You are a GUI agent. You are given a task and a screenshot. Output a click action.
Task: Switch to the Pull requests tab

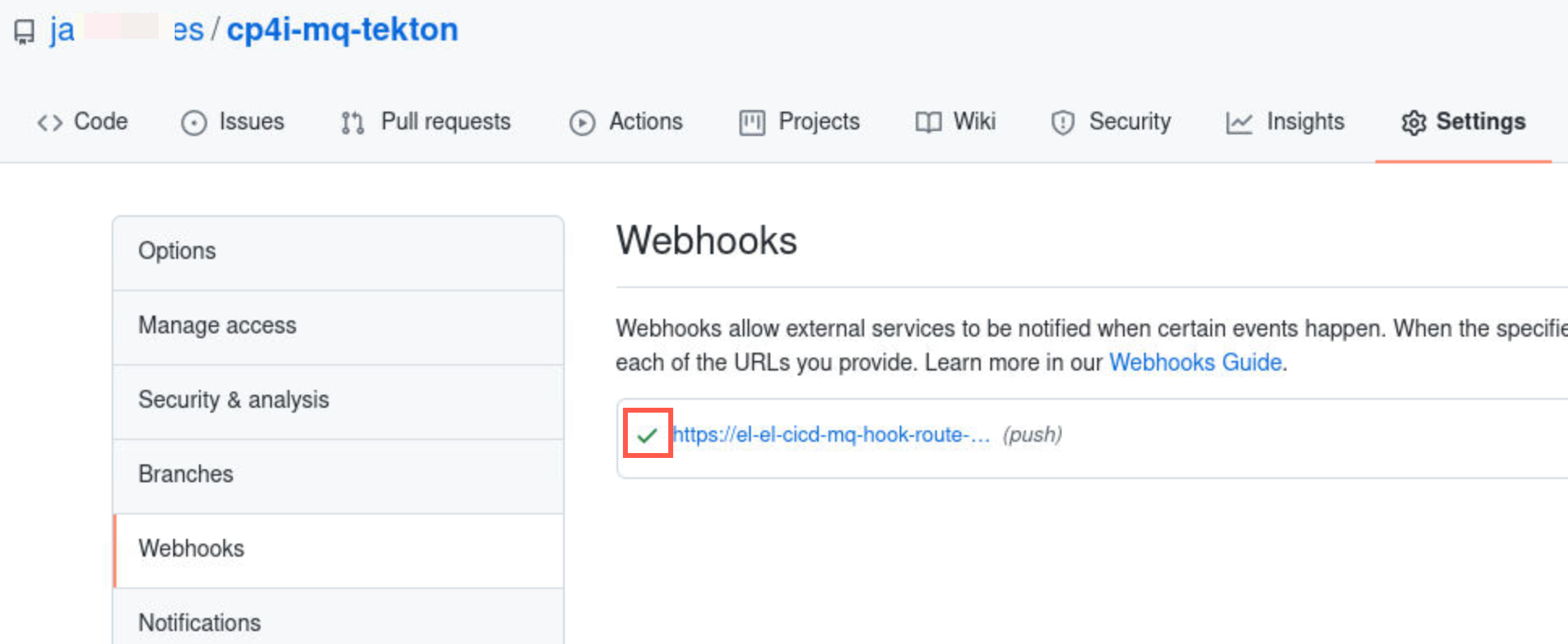point(426,121)
